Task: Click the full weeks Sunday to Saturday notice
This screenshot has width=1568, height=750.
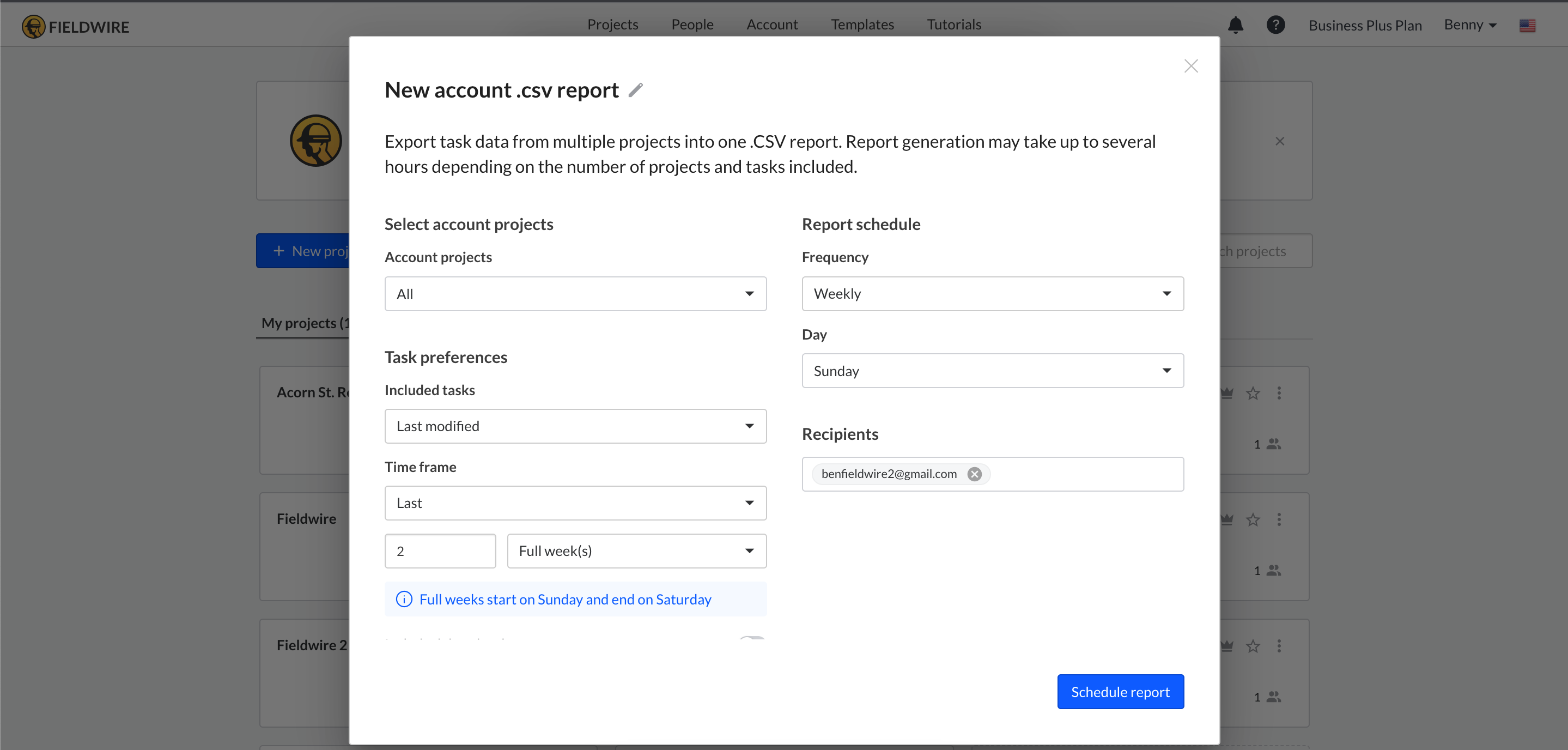Action: [575, 599]
